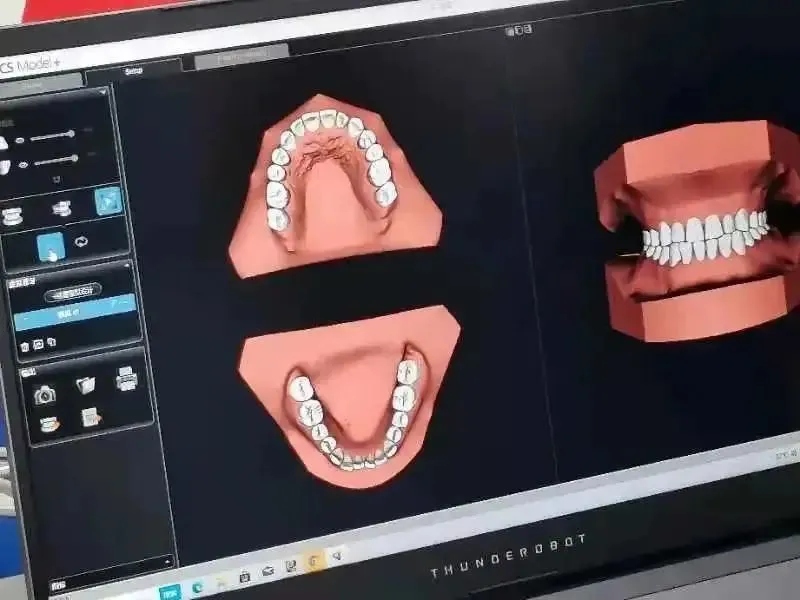Image resolution: width=800 pixels, height=600 pixels.
Task: Collapse the top left panel arrow
Action: [104, 92]
